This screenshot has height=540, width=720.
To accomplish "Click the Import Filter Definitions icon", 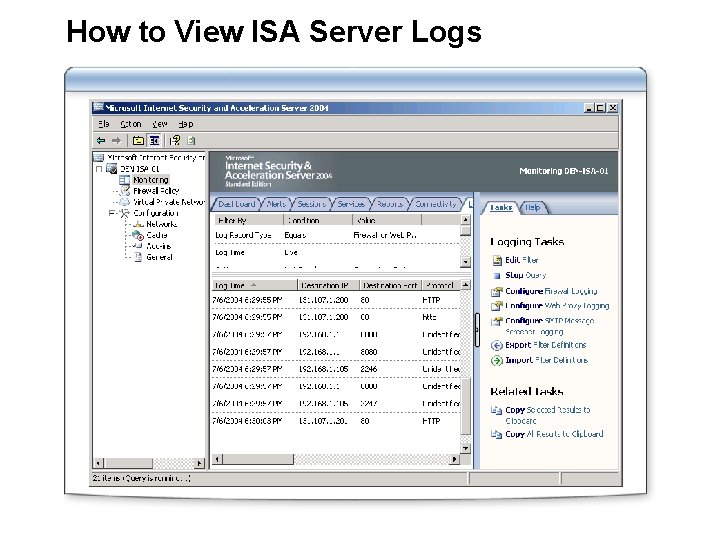I will tap(496, 360).
